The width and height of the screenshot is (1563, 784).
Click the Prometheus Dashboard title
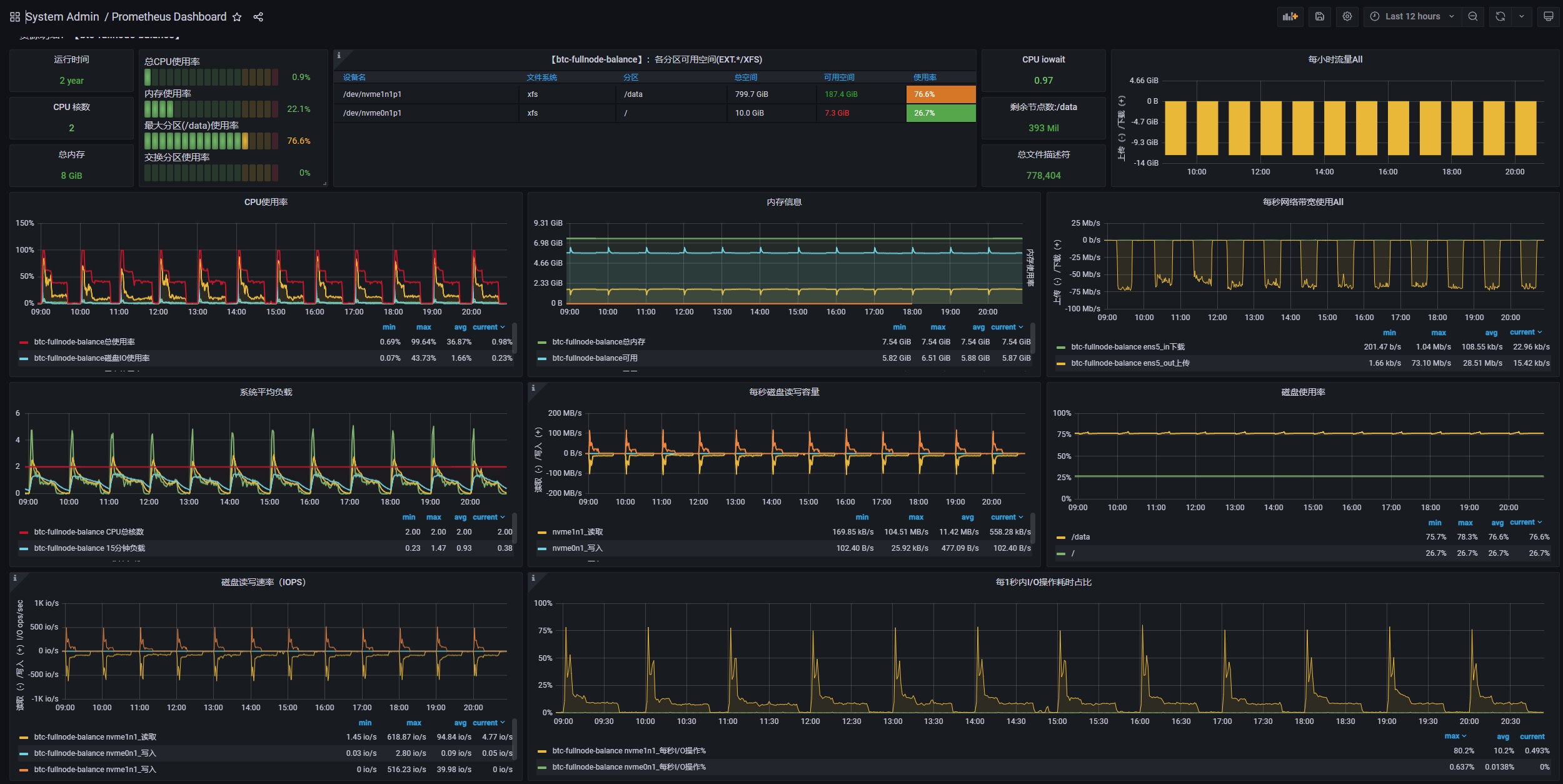[169, 17]
